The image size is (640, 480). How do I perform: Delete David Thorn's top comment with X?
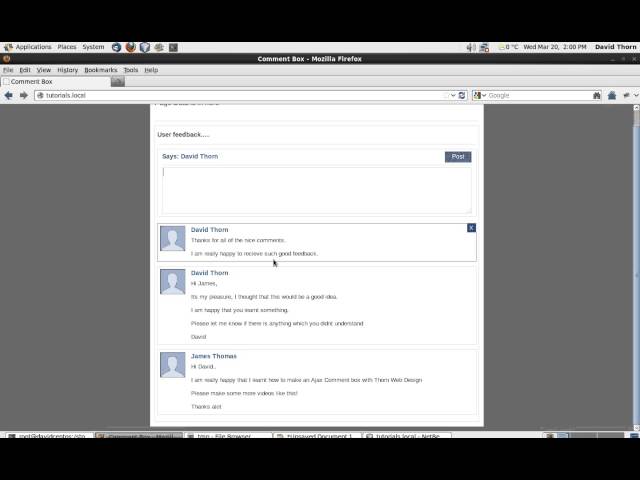[x=471, y=228]
